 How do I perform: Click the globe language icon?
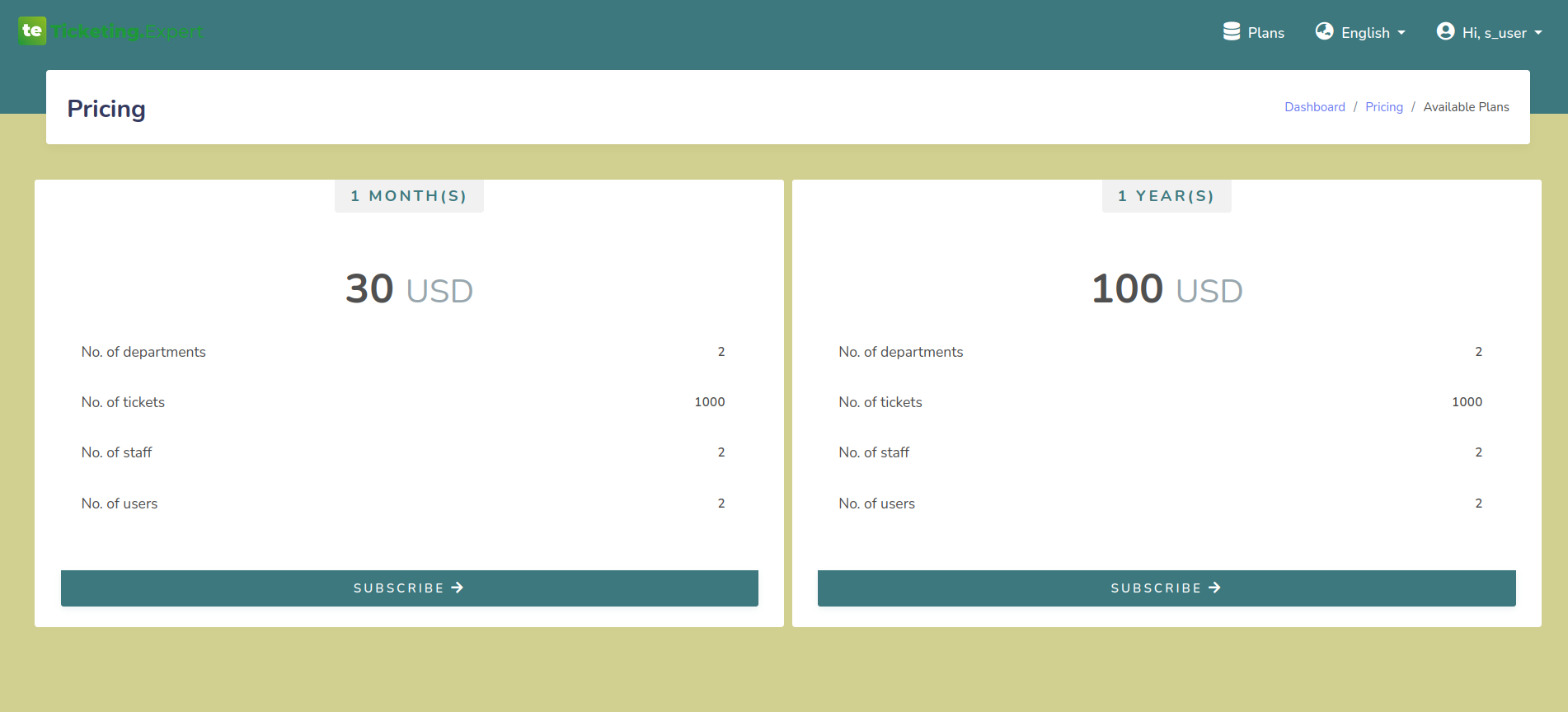(x=1324, y=31)
